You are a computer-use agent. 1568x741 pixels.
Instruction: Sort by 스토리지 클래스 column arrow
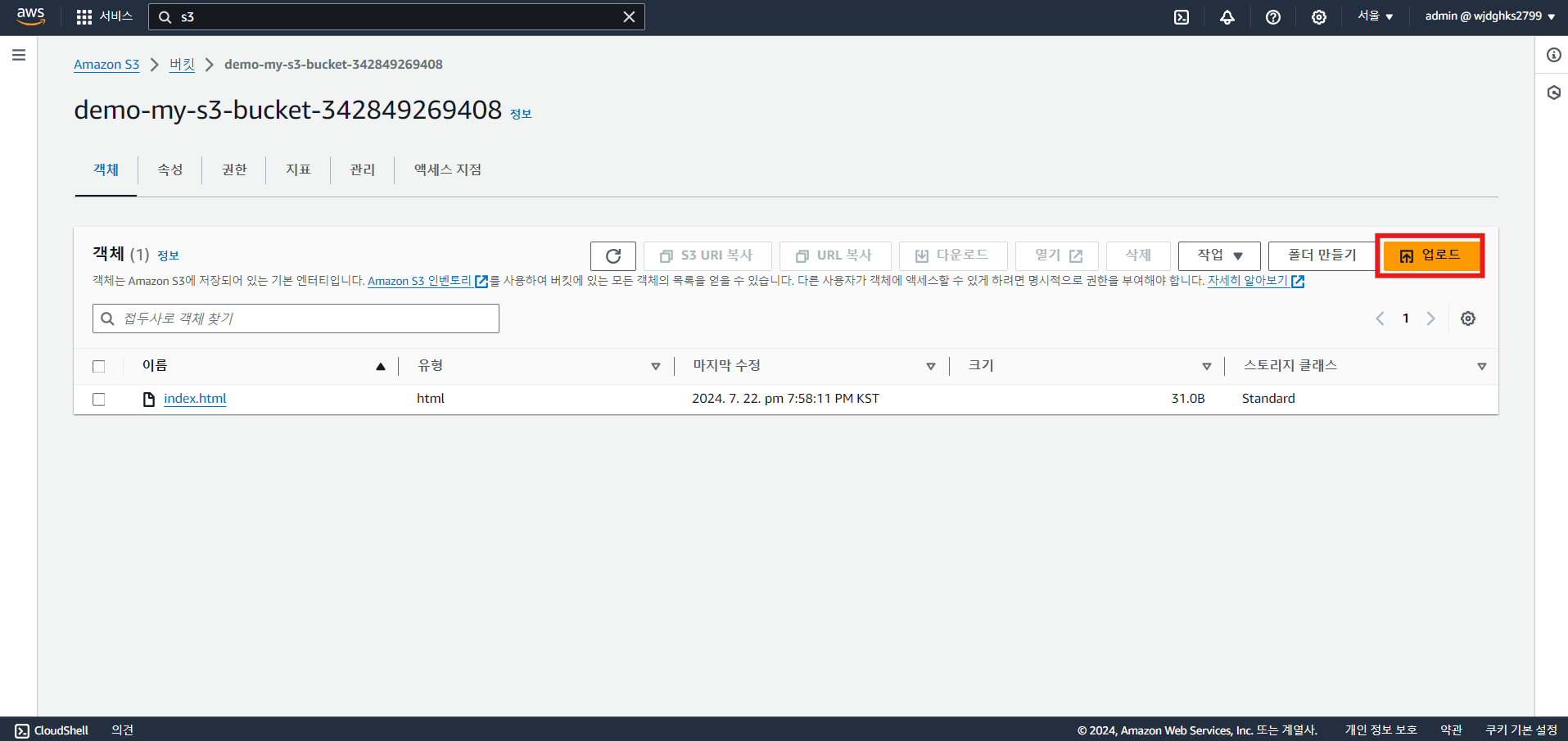click(1482, 366)
